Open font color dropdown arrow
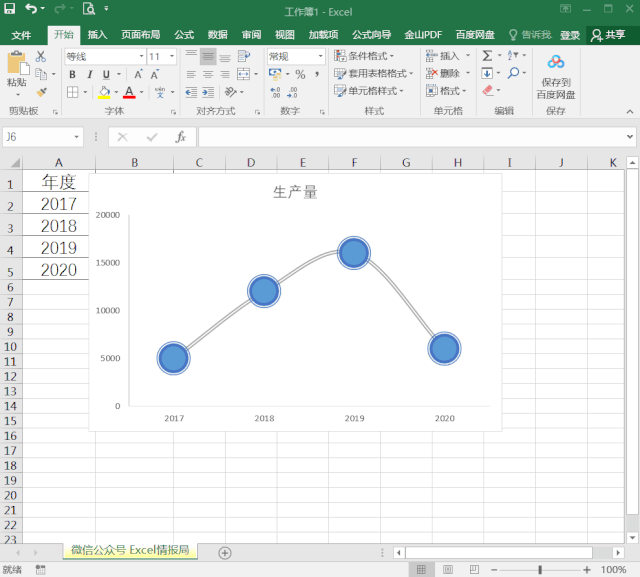Screen dimensions: 640x577 tap(142, 92)
